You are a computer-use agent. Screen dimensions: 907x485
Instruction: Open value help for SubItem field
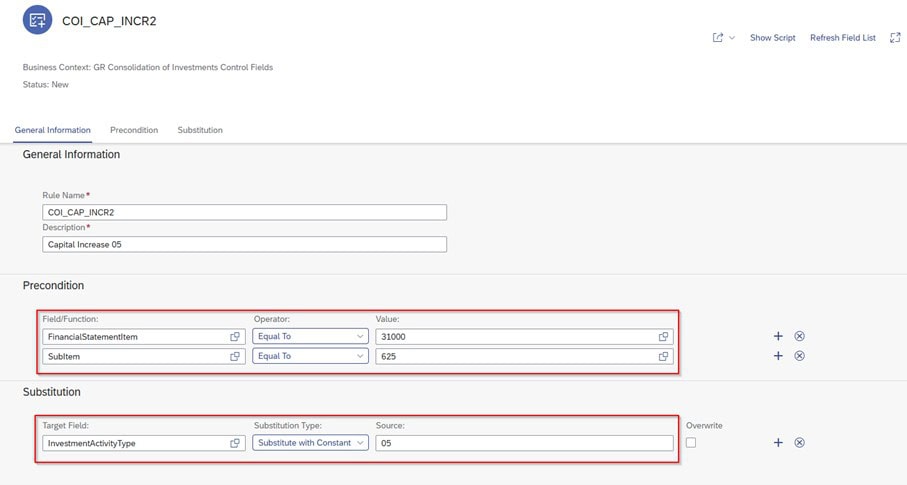[235, 356]
